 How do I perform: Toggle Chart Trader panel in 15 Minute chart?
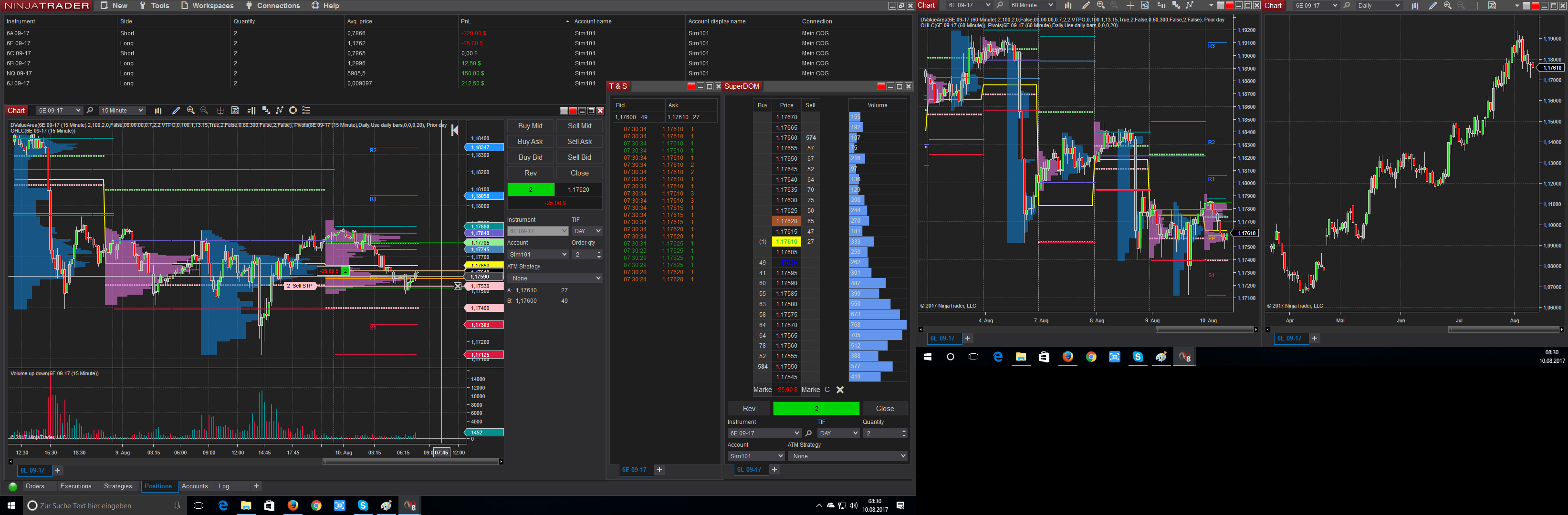(x=251, y=110)
